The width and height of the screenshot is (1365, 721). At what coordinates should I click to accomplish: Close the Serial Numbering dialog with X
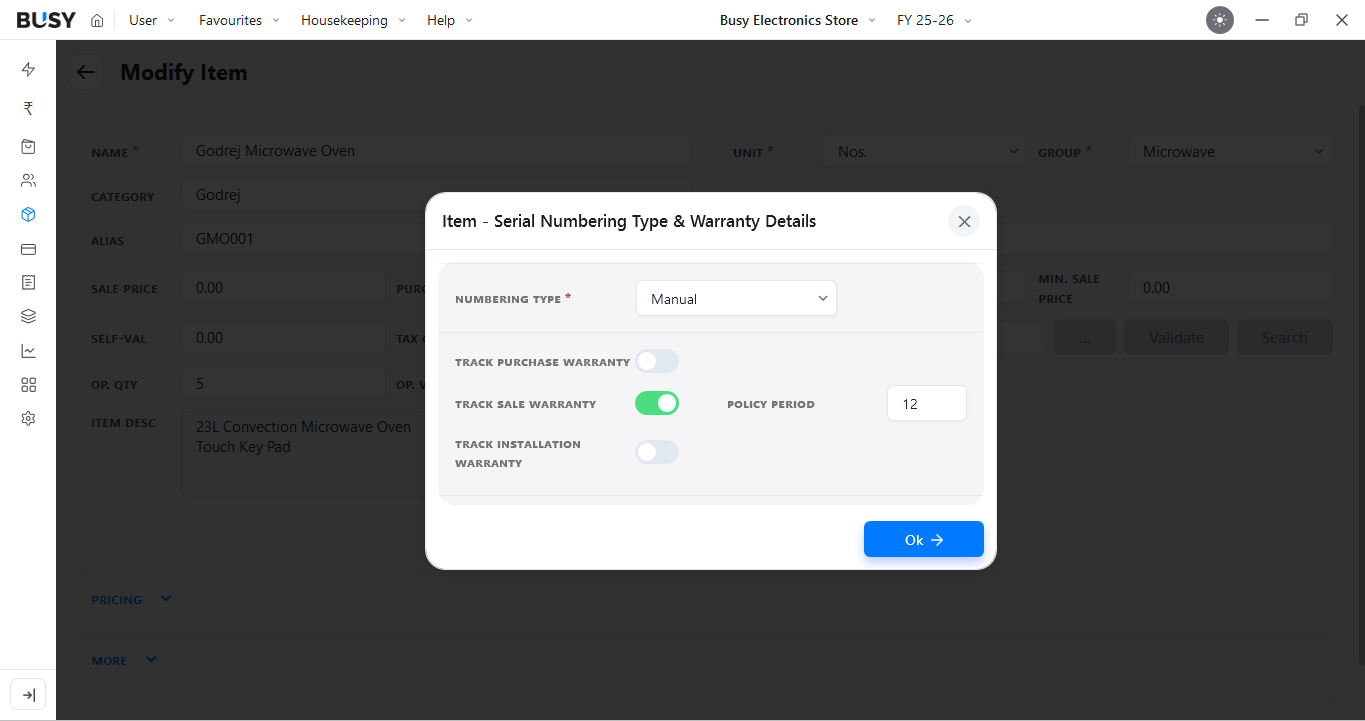point(964,221)
